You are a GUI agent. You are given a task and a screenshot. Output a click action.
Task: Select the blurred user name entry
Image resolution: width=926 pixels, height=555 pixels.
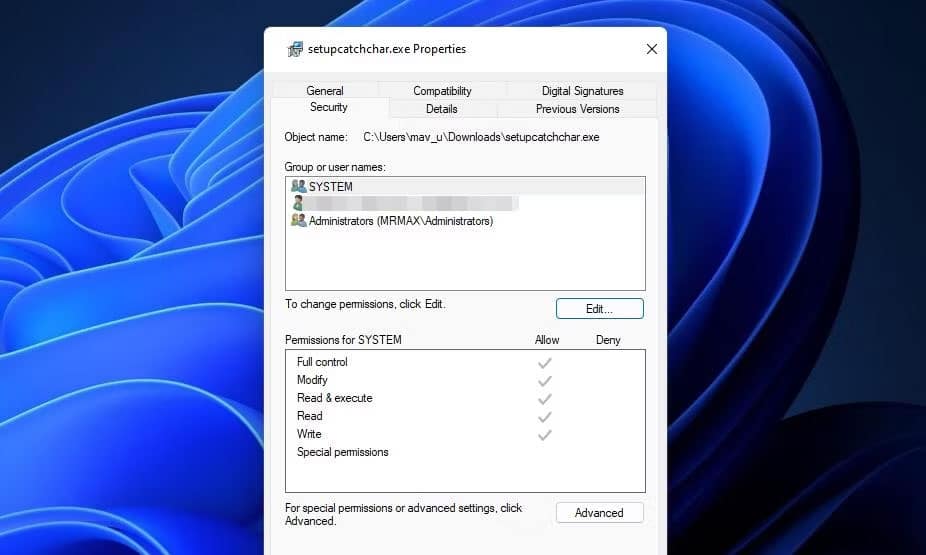(465, 204)
